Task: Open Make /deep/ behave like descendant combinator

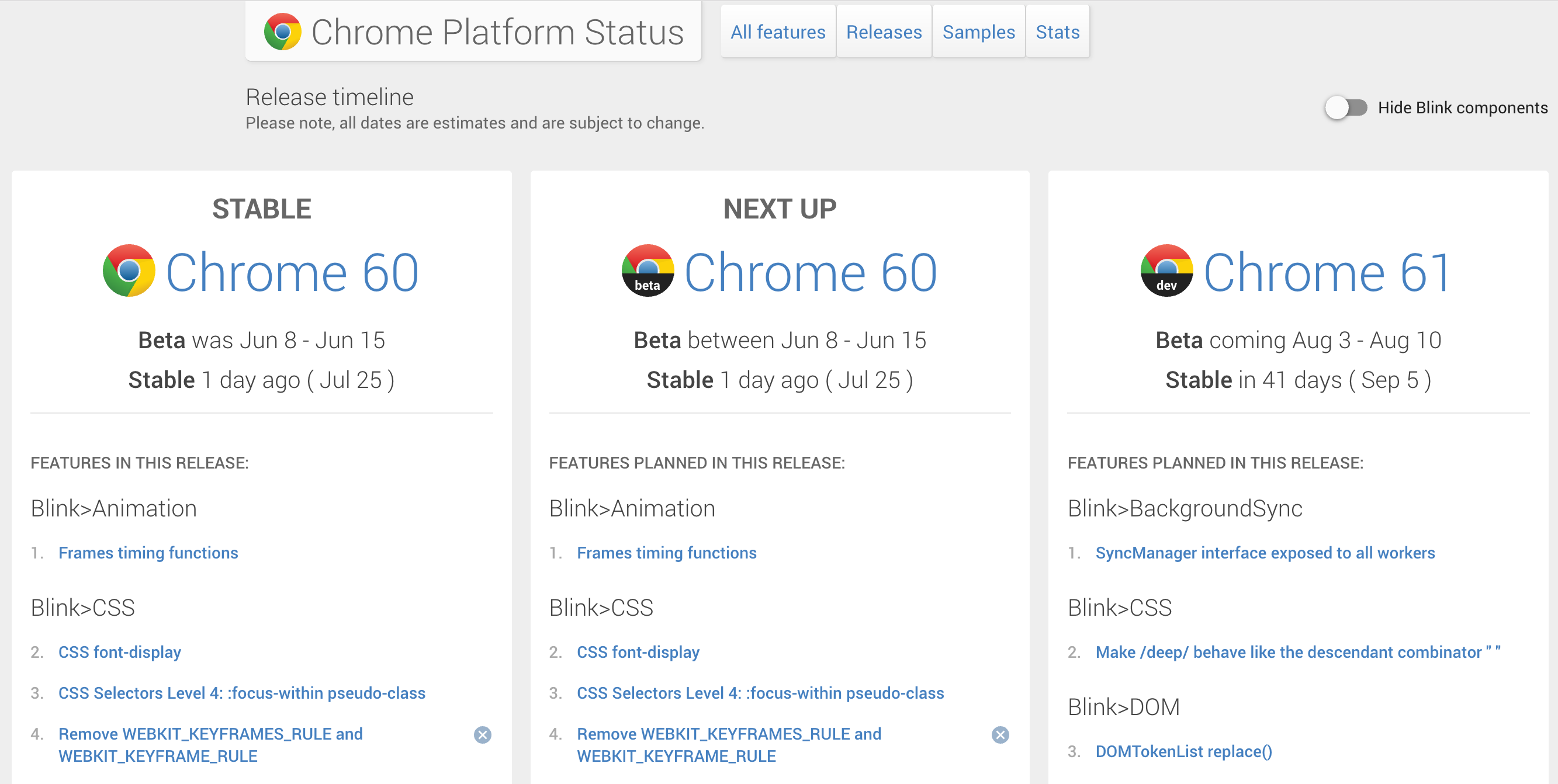Action: 1298,651
